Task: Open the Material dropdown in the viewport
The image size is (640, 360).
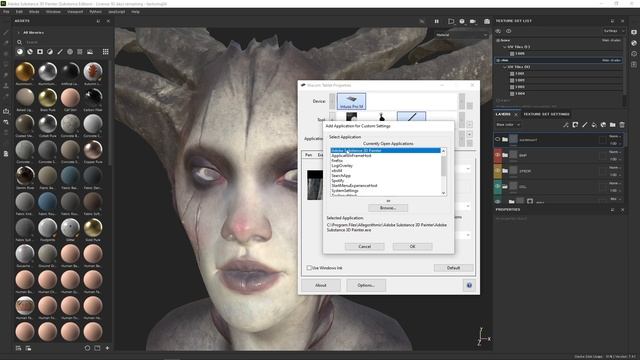Action: tap(462, 35)
